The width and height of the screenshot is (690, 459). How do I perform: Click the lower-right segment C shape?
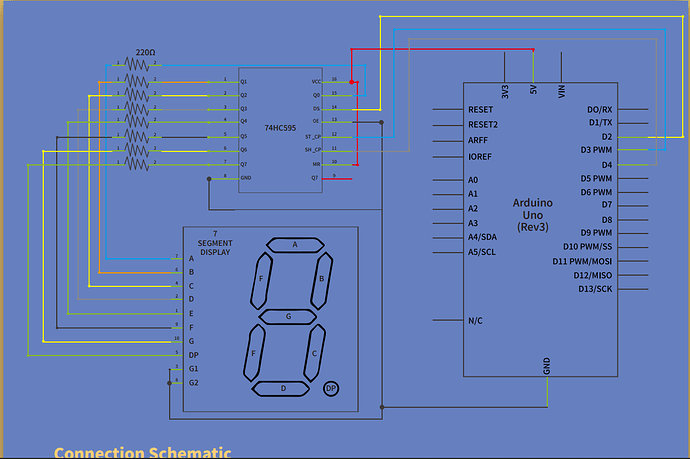coord(314,353)
